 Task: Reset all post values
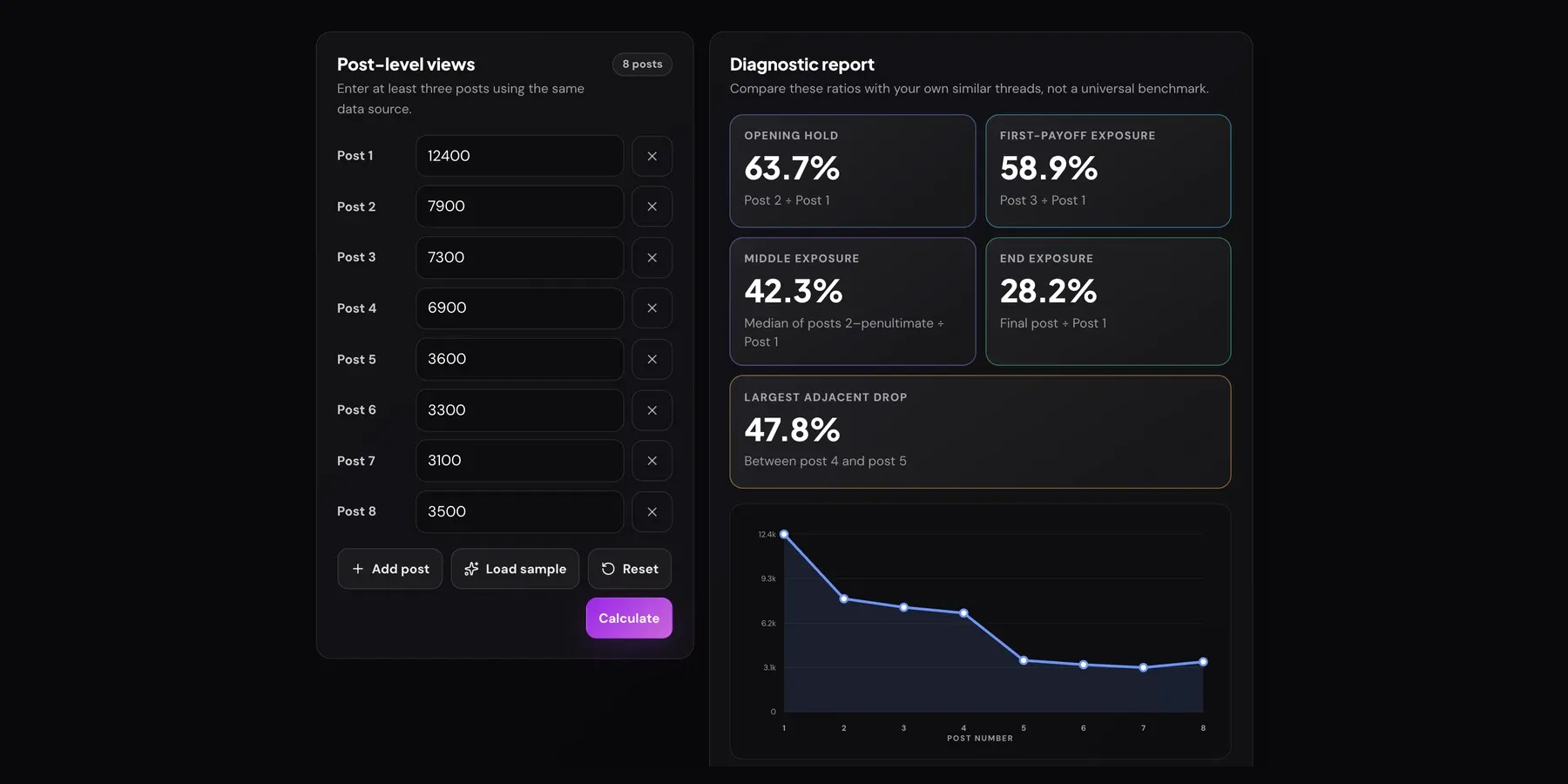630,569
